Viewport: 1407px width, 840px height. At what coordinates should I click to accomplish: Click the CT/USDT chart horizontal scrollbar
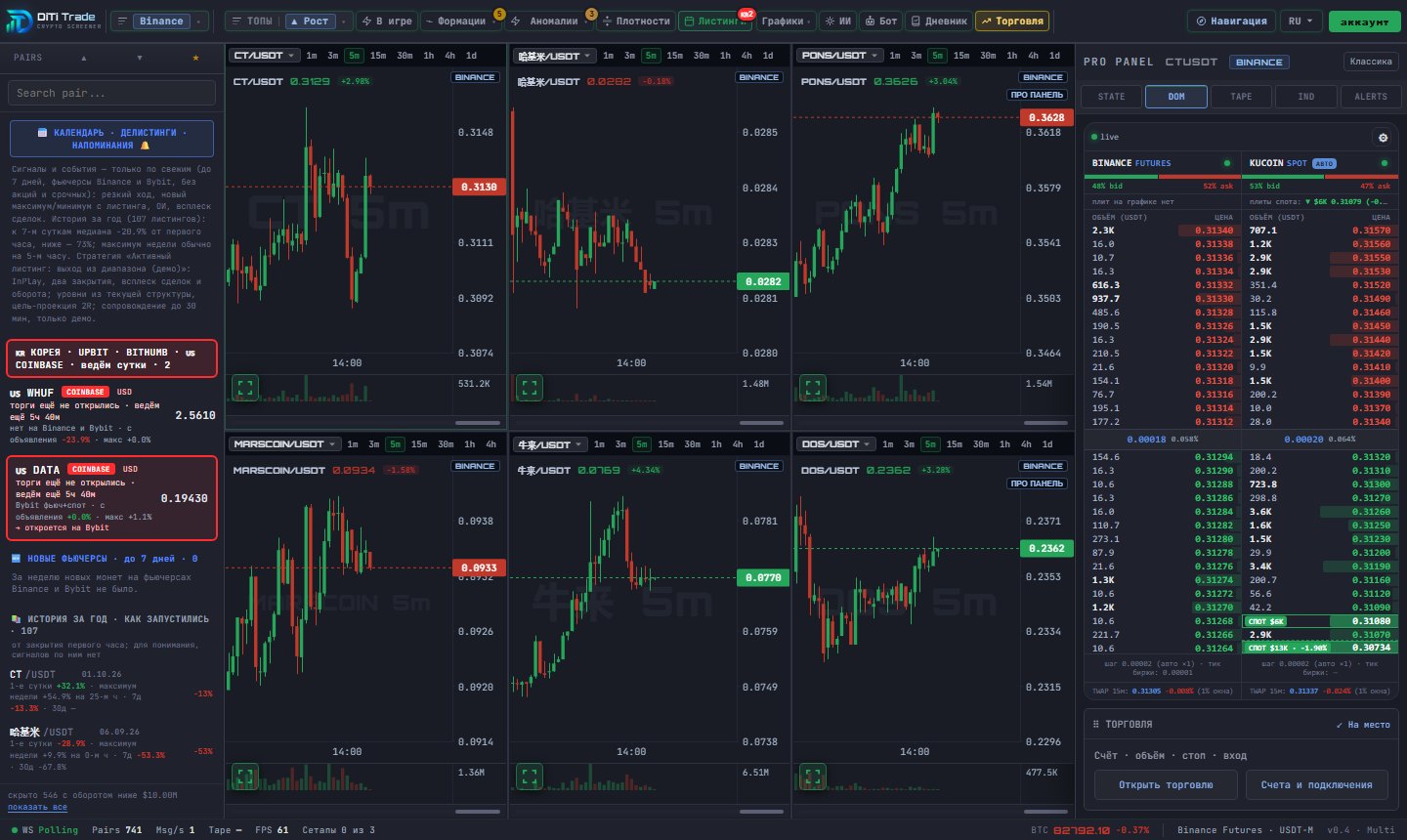[478, 423]
